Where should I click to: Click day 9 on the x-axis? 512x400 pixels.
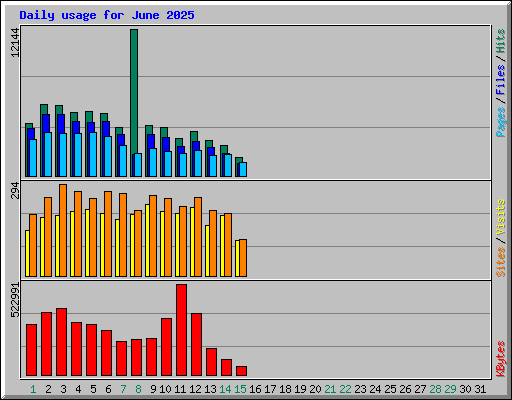coord(153,389)
